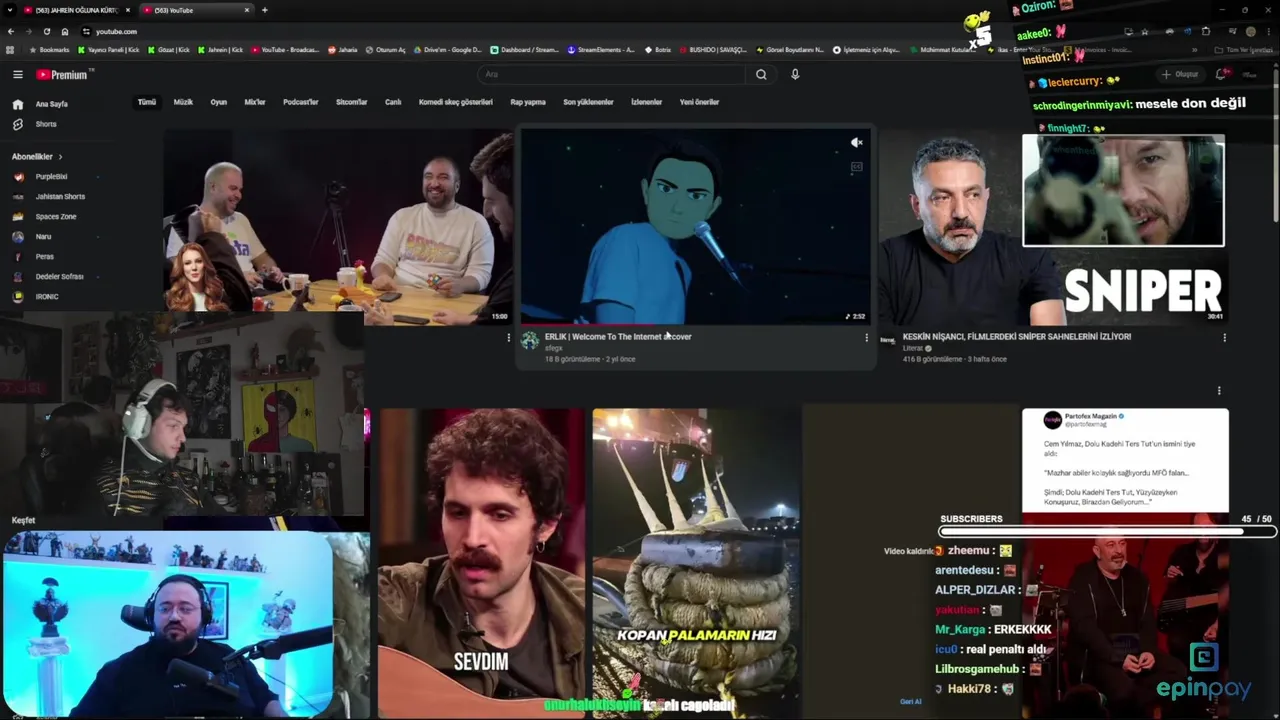Open the SEVDİM guitar short thumbnail
The image size is (1280, 720).
click(481, 563)
